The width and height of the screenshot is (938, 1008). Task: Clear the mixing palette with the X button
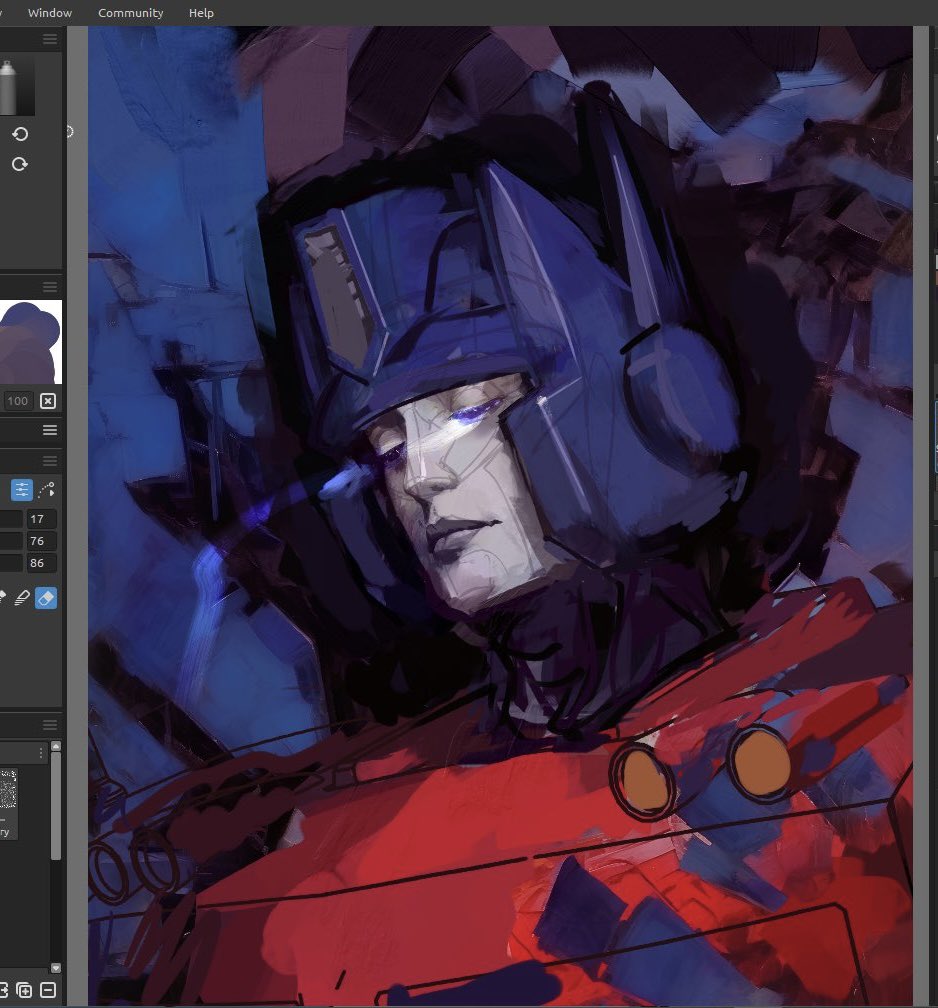click(48, 401)
